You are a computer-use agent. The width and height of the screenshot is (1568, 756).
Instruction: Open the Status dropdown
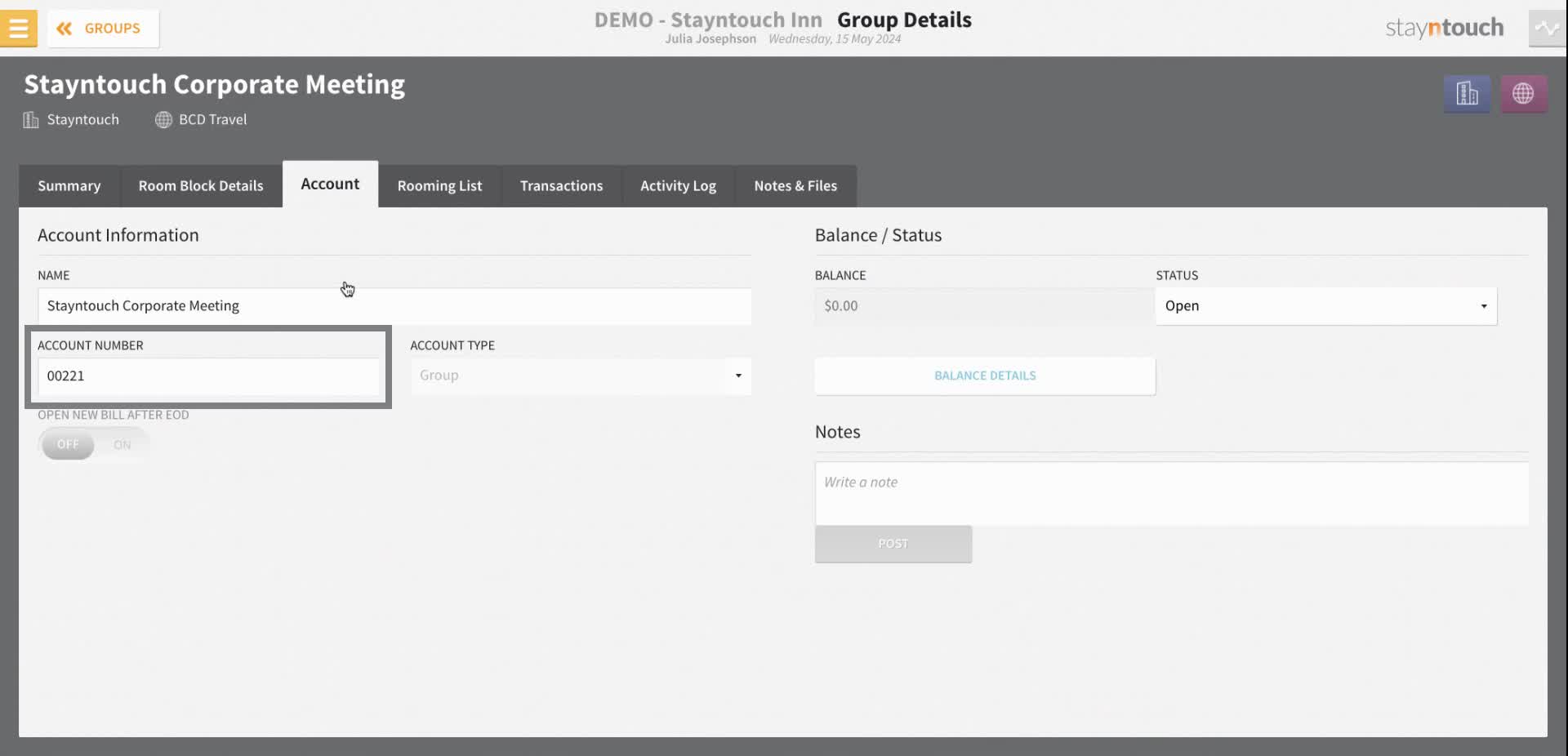point(1326,306)
